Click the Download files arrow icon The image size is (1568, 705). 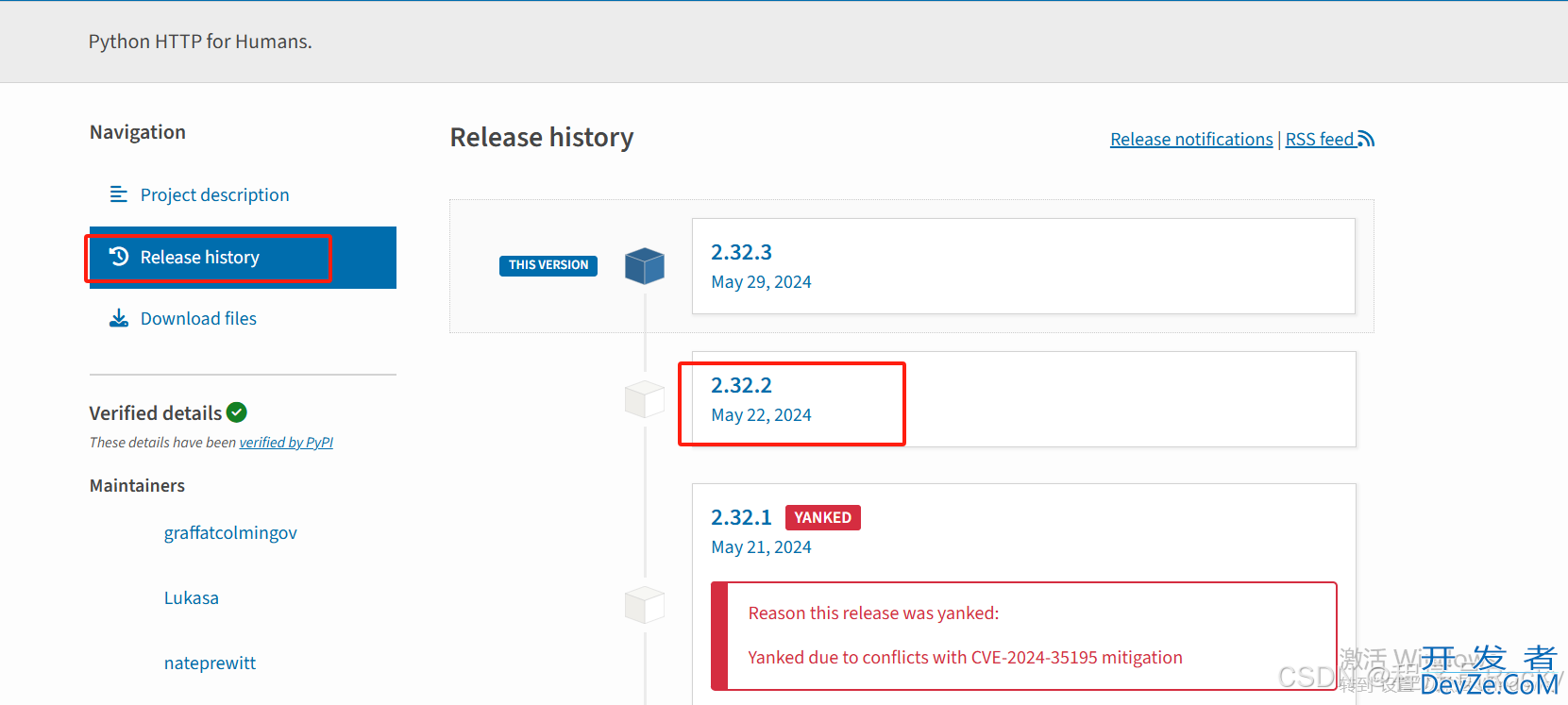(119, 318)
